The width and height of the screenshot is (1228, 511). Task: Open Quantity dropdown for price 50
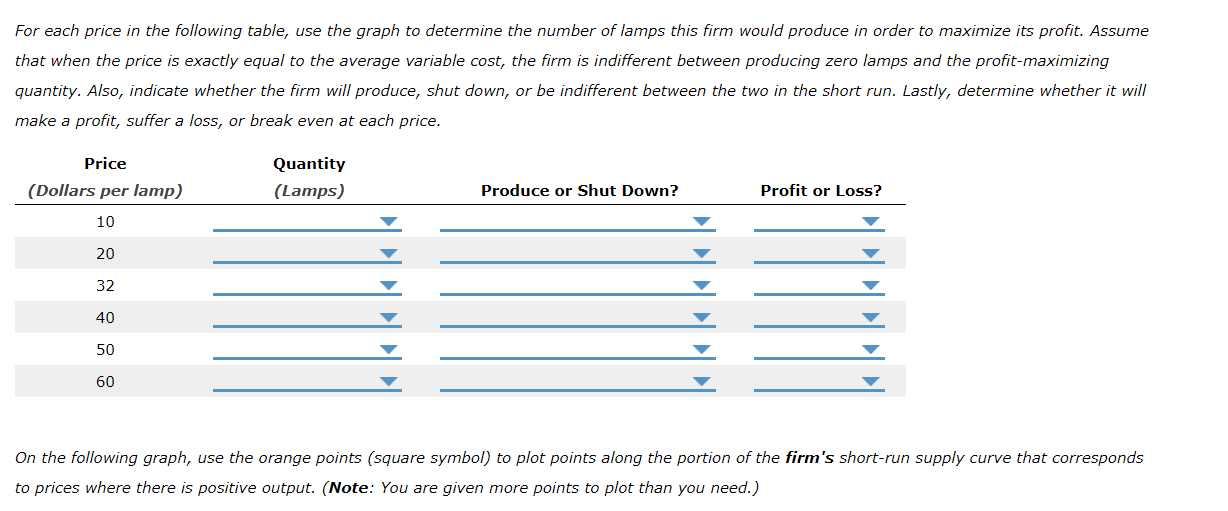point(307,349)
